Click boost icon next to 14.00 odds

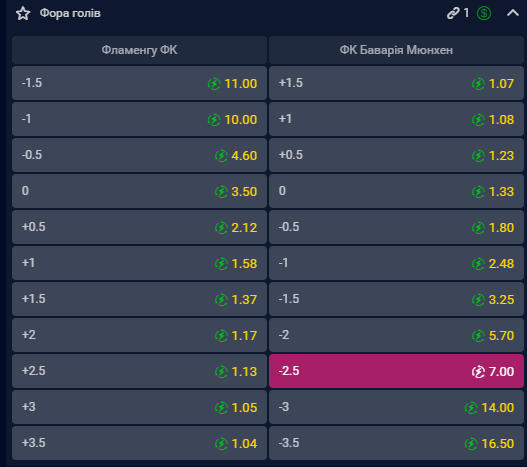(471, 407)
